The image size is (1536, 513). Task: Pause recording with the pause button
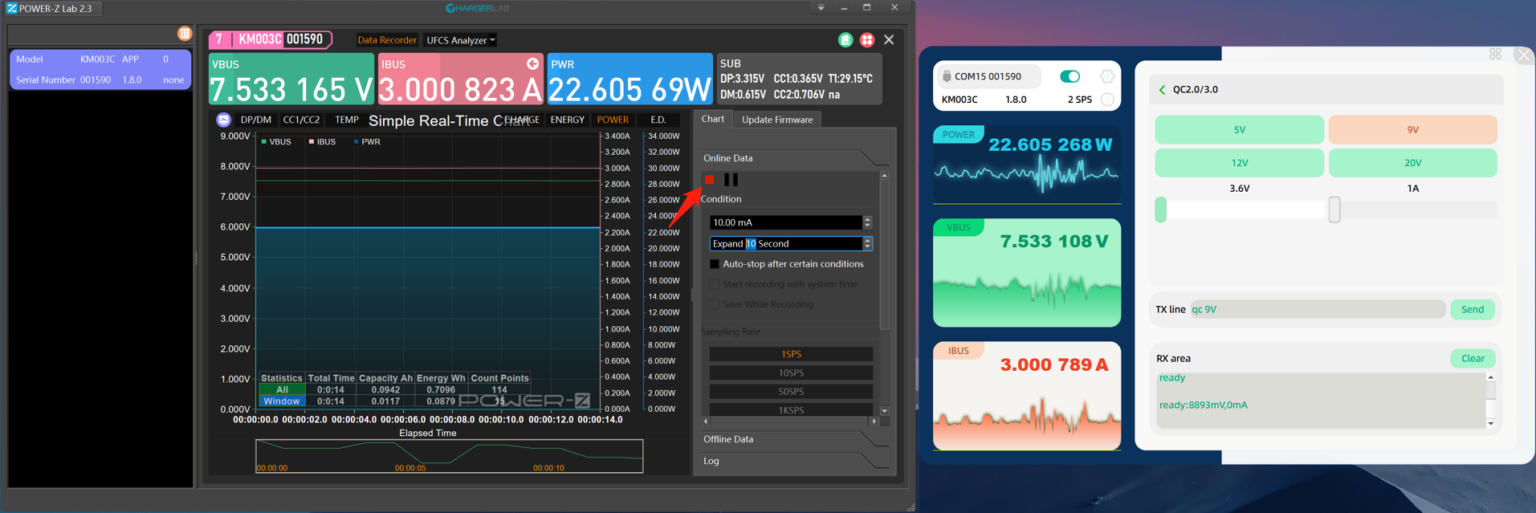(731, 180)
